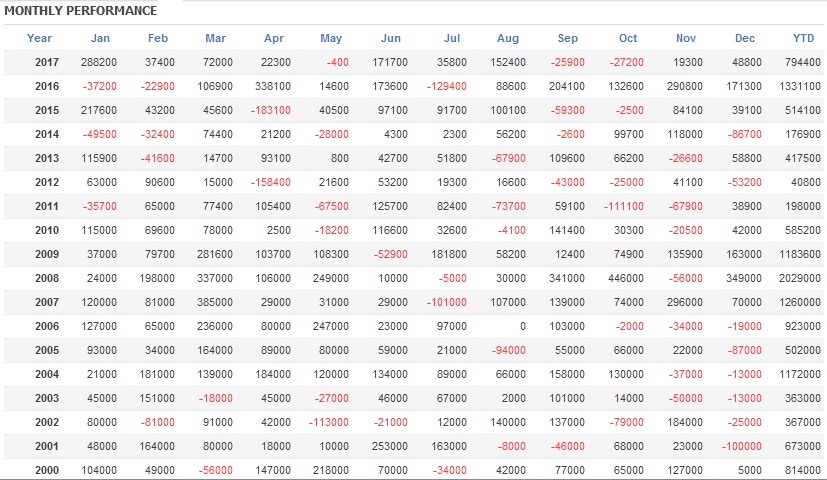Select the 2007 year row label
The width and height of the screenshot is (827, 480).
pyautogui.click(x=46, y=302)
